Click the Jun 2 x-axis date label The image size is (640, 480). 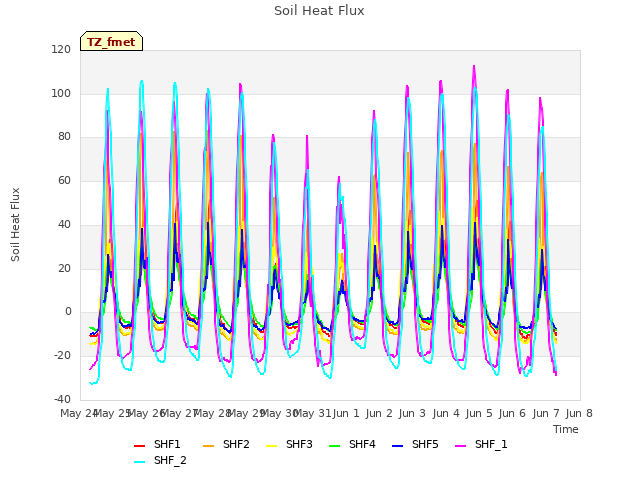tap(379, 413)
